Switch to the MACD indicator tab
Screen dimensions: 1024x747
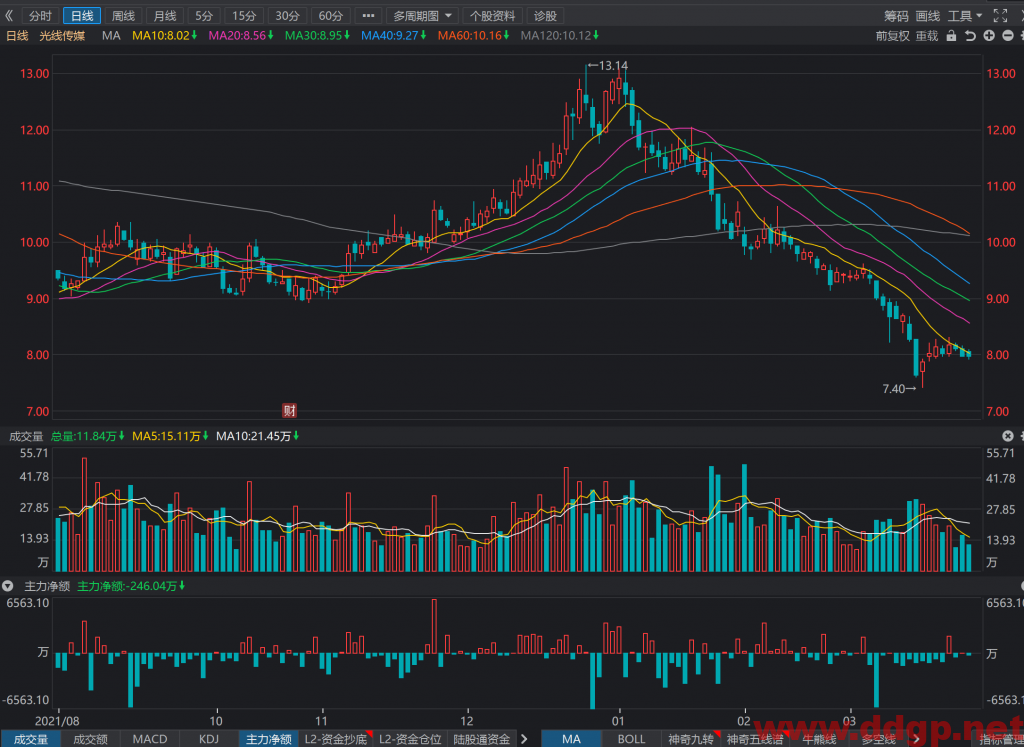point(150,739)
